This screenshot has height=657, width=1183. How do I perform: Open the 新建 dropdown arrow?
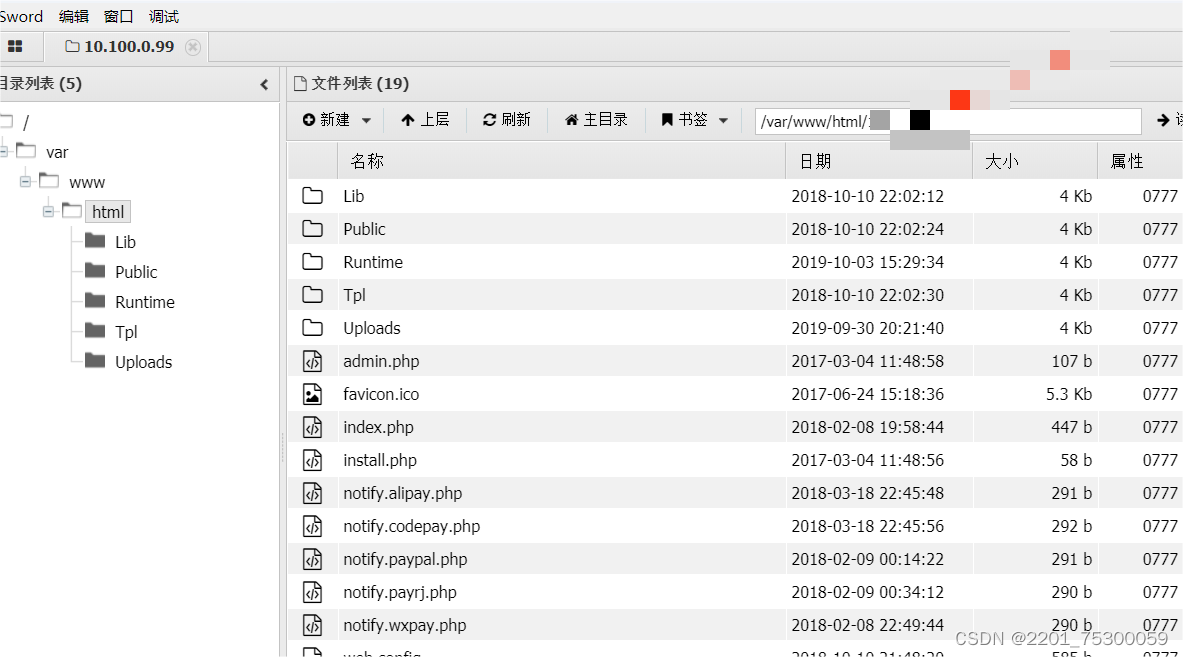tap(367, 121)
